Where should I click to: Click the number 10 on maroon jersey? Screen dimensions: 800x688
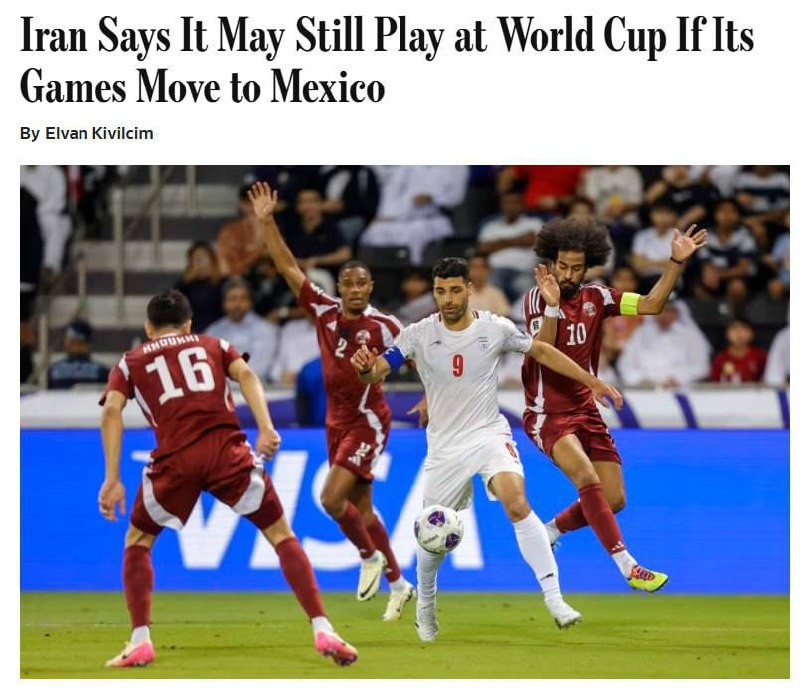pos(576,334)
